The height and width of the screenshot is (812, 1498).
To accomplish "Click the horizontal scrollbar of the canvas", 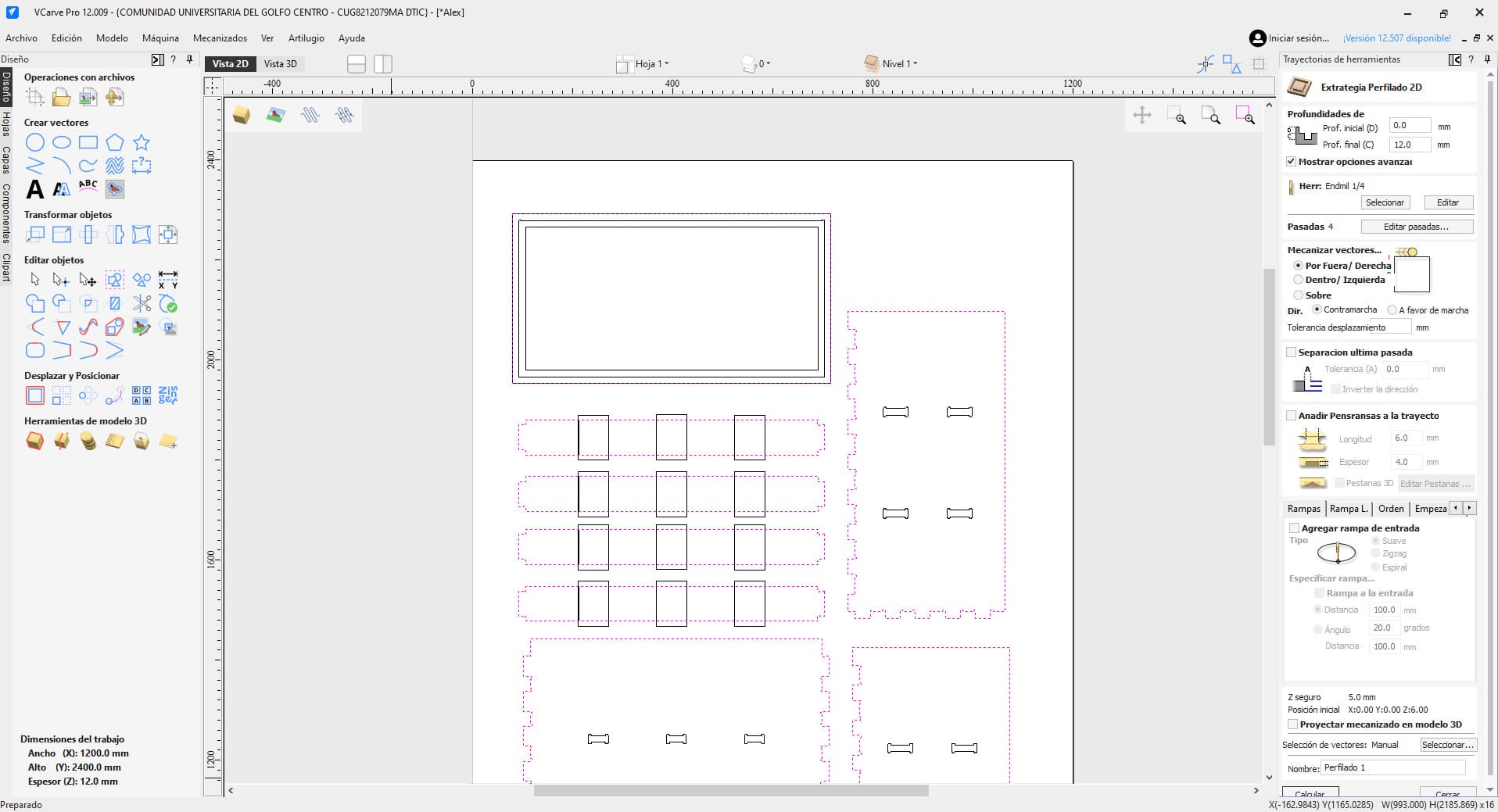I will tap(731, 791).
